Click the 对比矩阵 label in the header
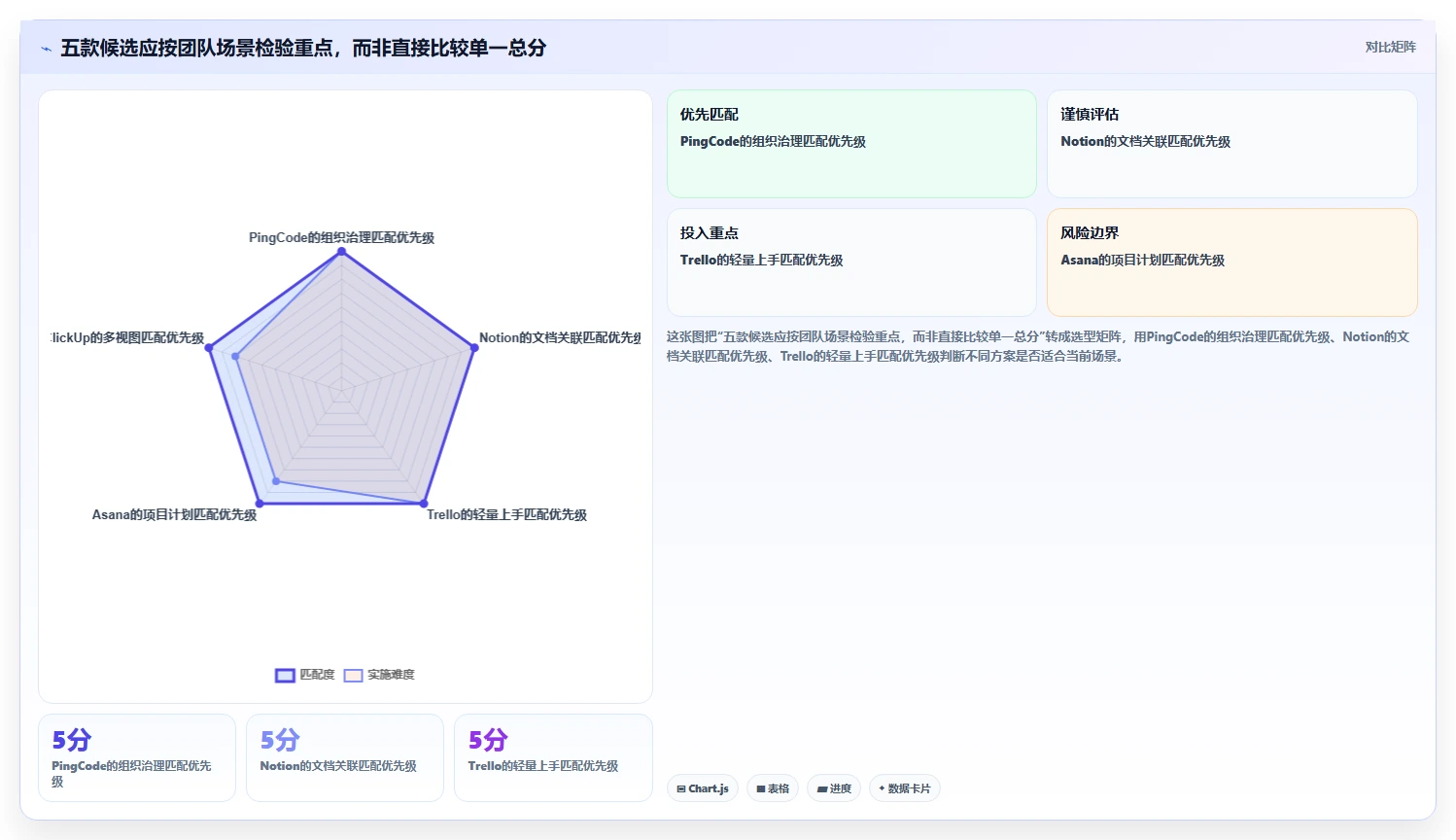1456x840 pixels. click(x=1390, y=47)
